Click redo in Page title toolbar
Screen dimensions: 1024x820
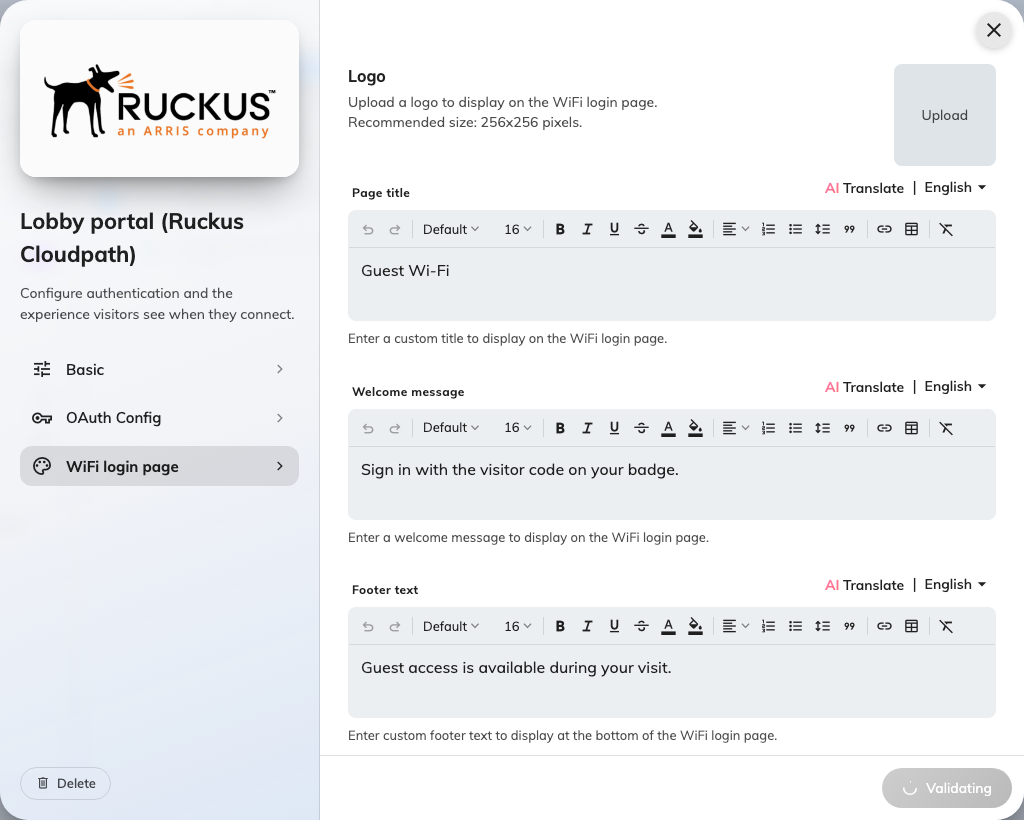pos(394,229)
